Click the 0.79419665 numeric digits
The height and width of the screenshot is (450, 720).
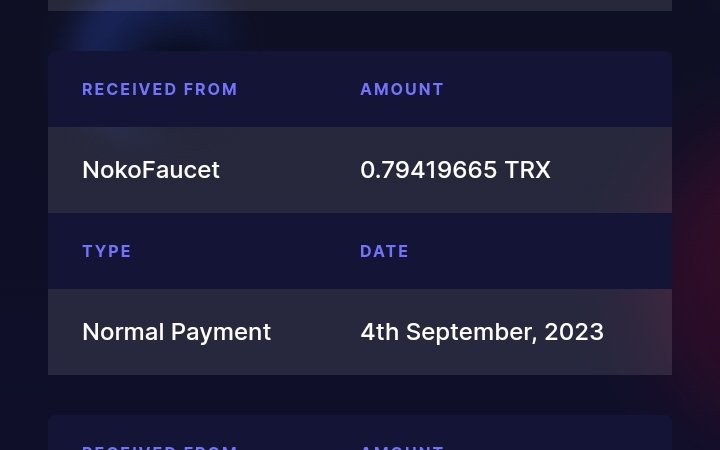pyautogui.click(x=428, y=170)
